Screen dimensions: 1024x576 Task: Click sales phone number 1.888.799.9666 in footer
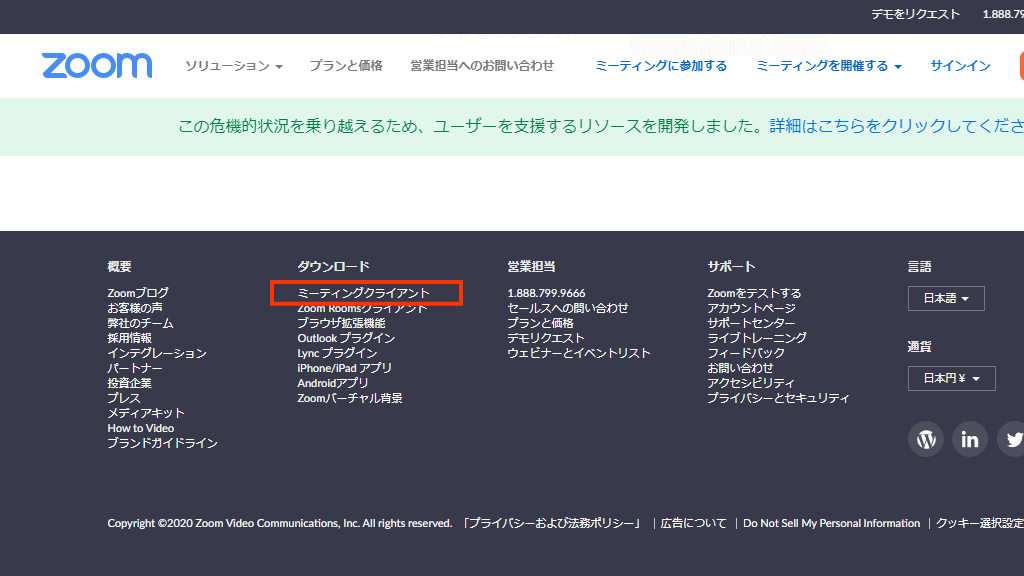click(x=546, y=293)
